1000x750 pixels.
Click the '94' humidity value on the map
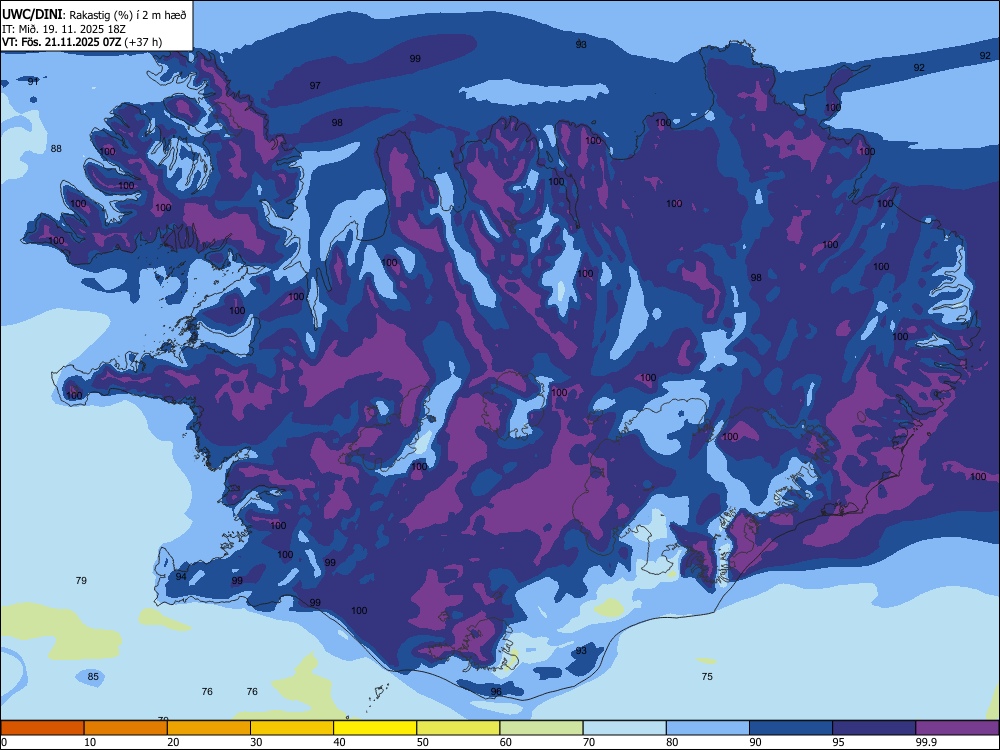[181, 577]
